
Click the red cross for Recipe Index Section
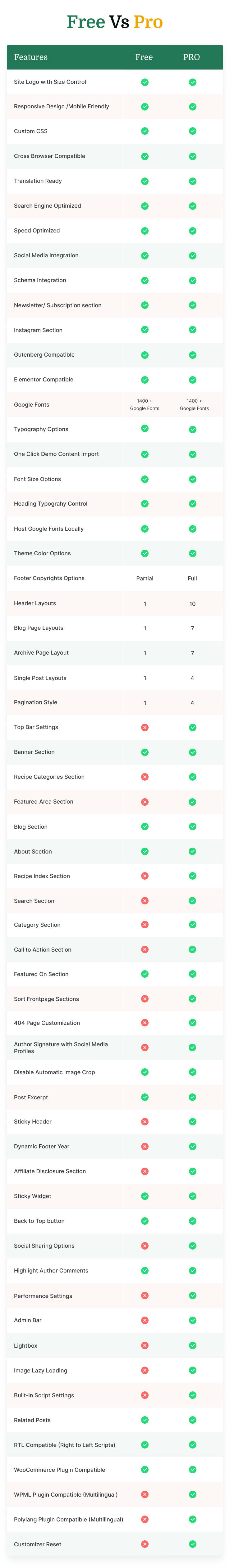click(x=145, y=876)
